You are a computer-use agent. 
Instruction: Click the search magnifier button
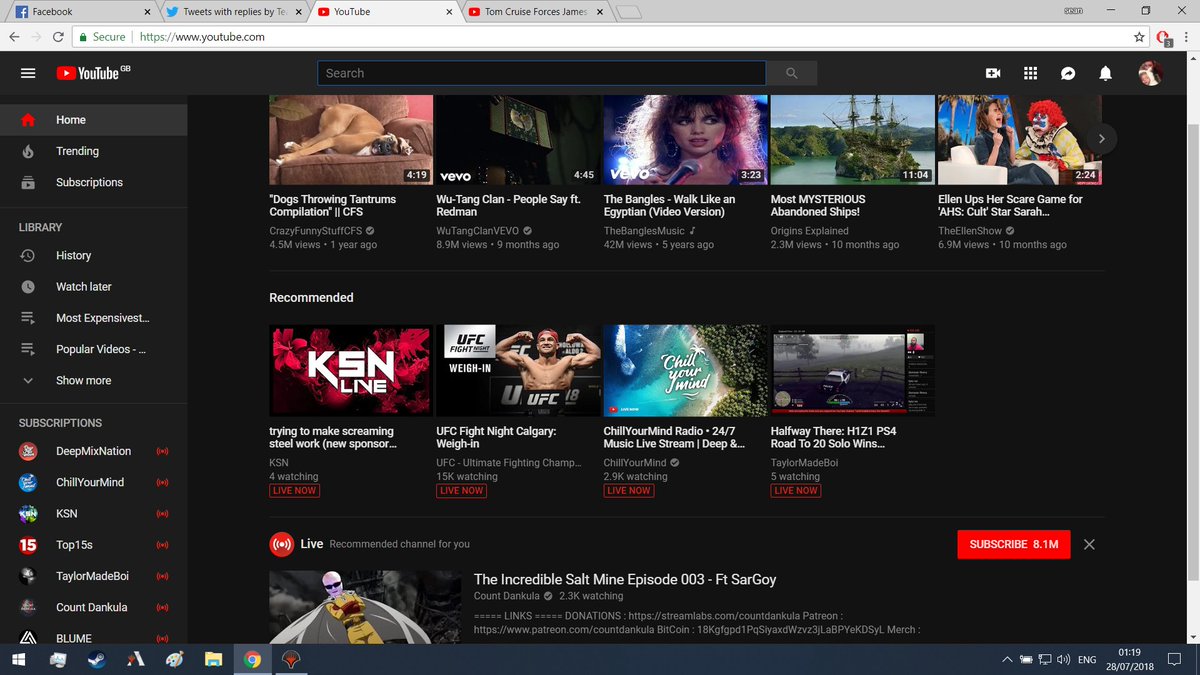pyautogui.click(x=792, y=73)
